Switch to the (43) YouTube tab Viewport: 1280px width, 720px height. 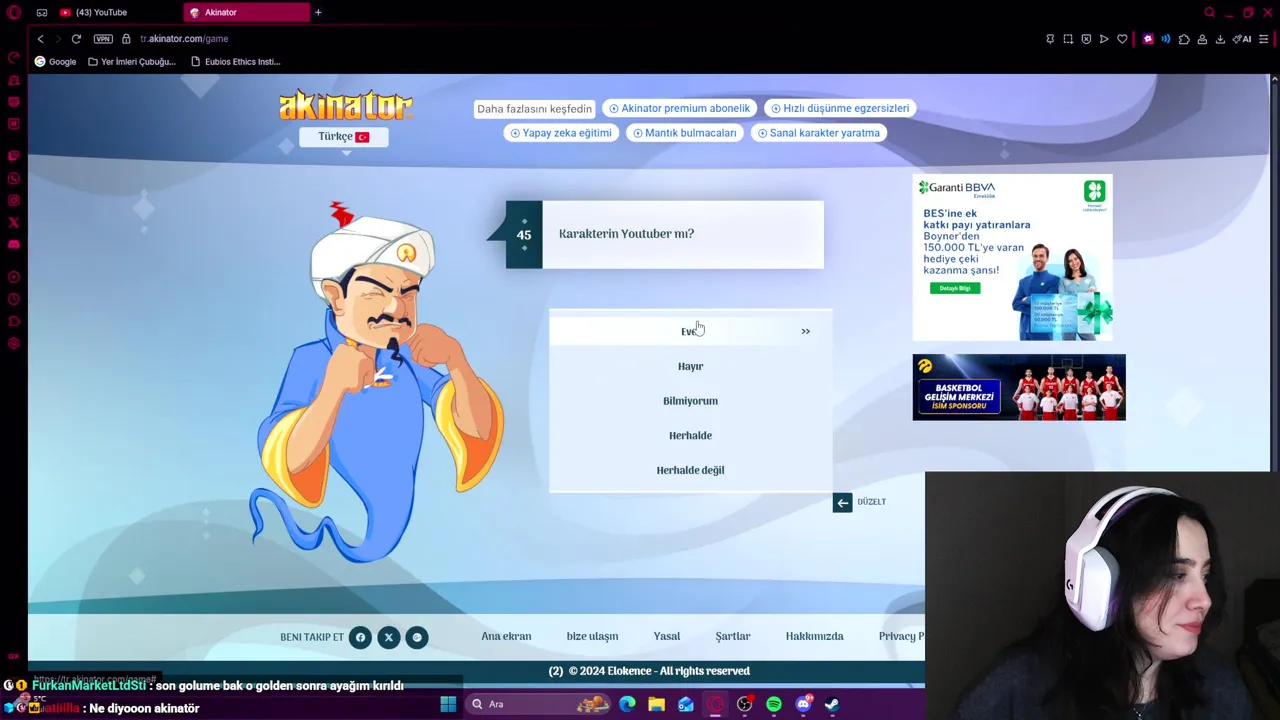click(x=115, y=12)
